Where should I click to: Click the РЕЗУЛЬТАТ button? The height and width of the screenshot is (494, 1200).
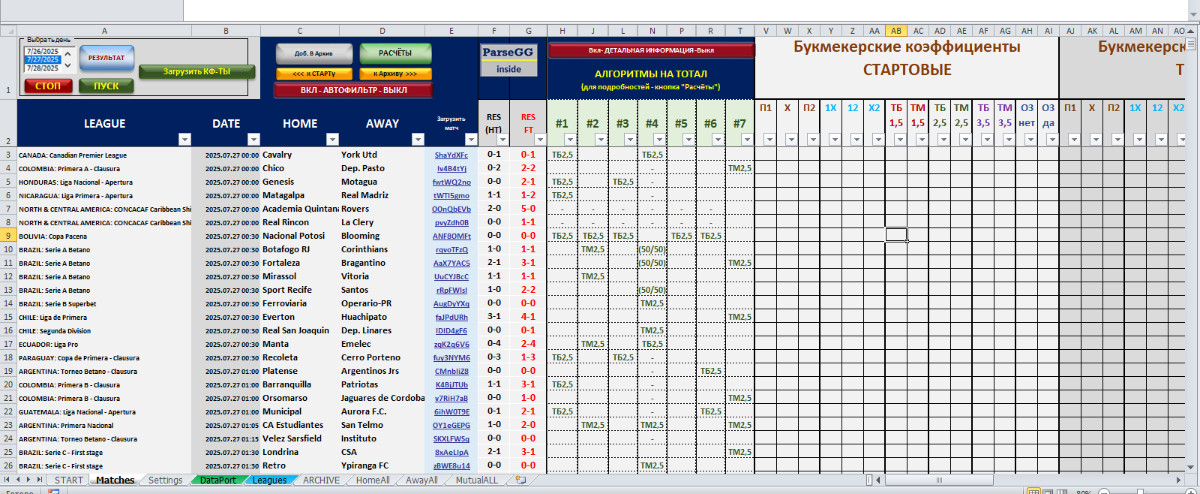click(105, 59)
